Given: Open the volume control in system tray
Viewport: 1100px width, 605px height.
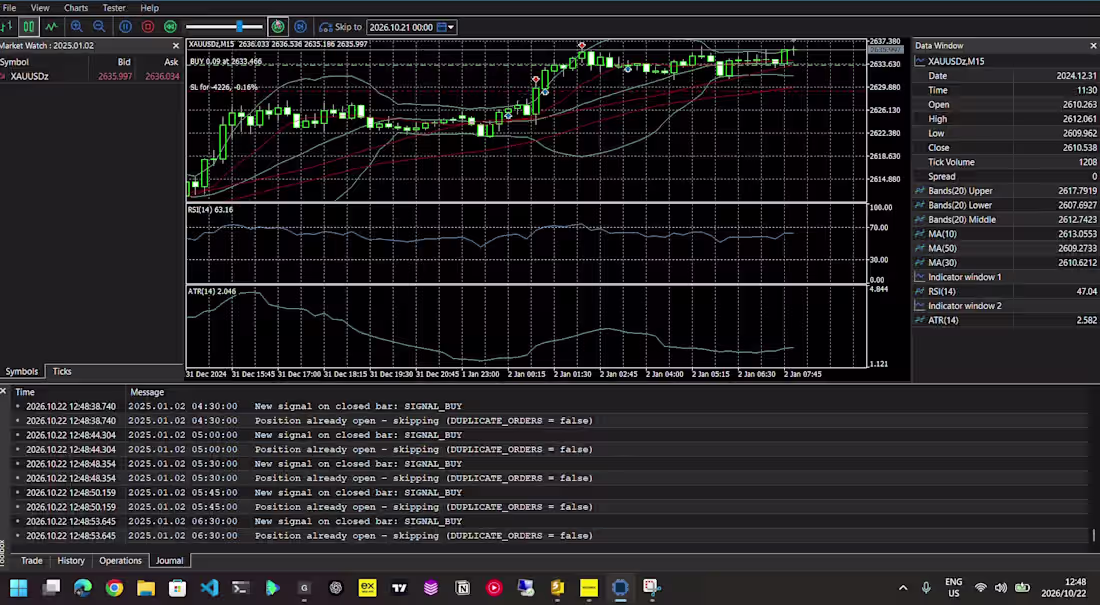Looking at the screenshot, I should point(1001,587).
